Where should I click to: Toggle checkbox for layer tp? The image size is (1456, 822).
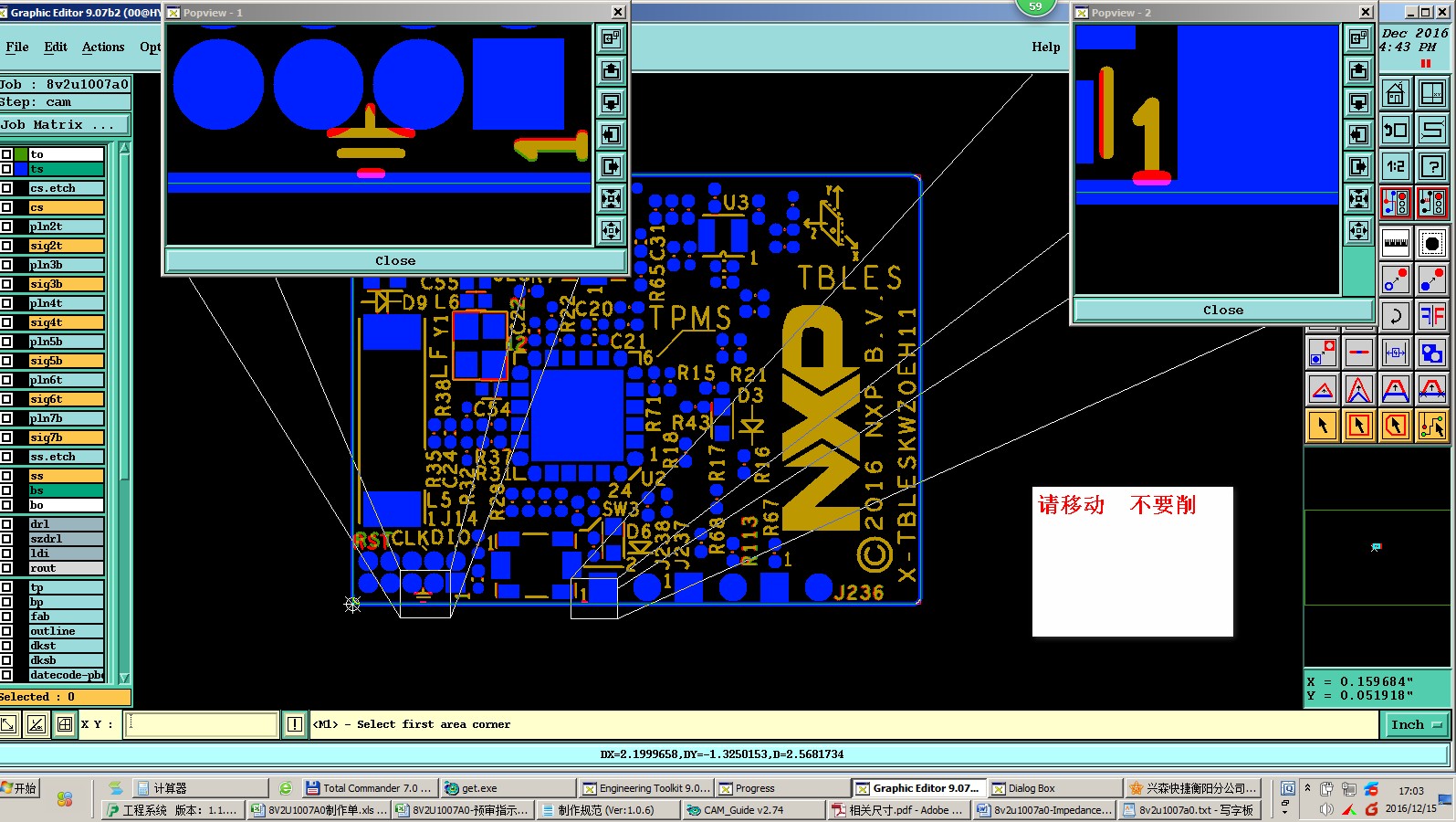coord(6,587)
